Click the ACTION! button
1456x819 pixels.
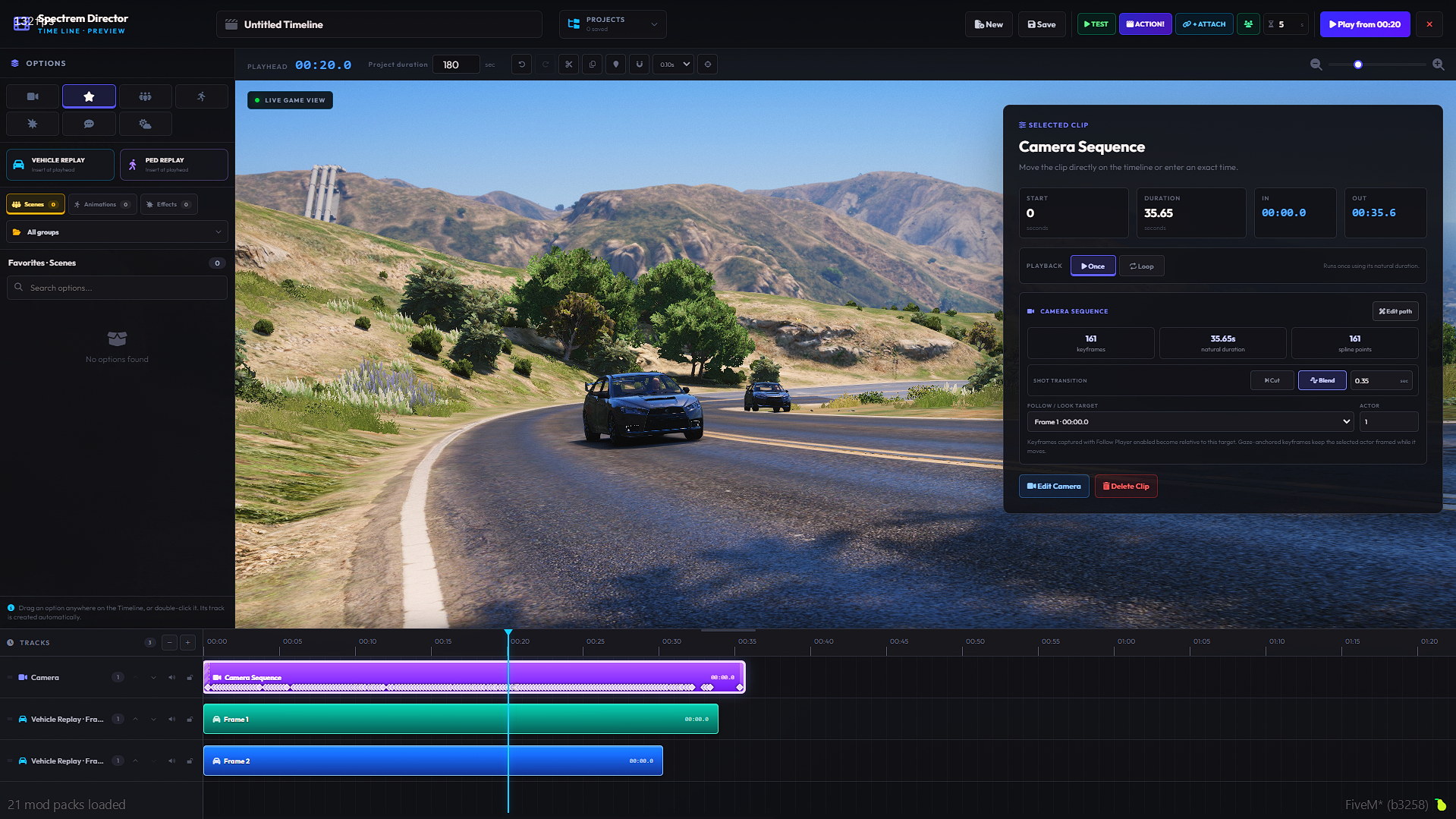point(1146,24)
